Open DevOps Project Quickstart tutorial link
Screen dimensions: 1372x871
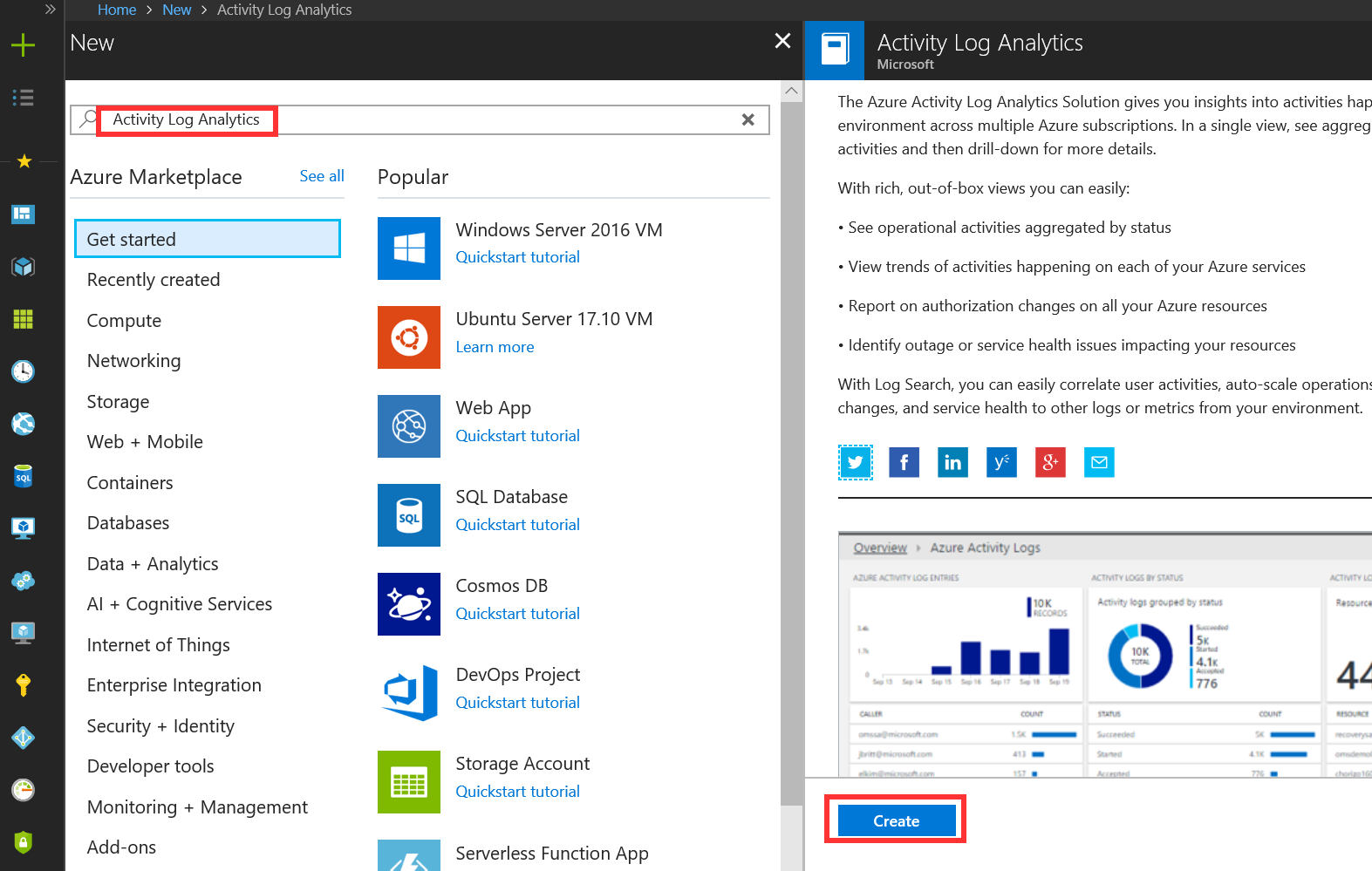coord(518,703)
